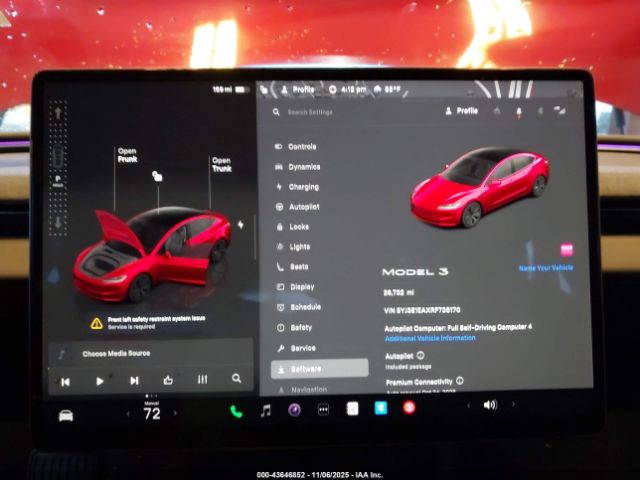Like the current track with thumbs-up

pos(168,380)
